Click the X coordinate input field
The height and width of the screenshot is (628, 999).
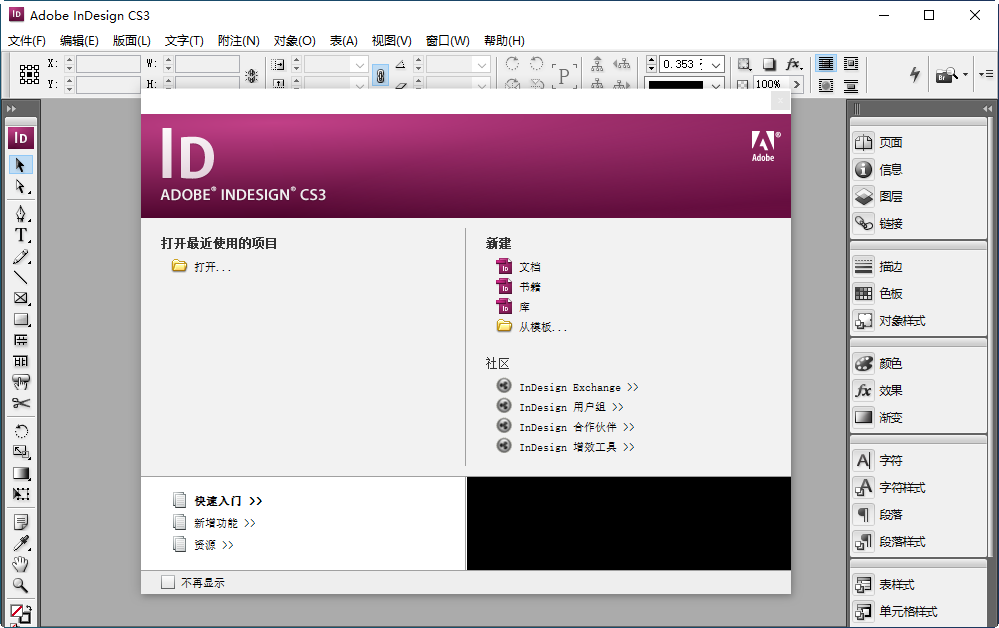(x=108, y=64)
